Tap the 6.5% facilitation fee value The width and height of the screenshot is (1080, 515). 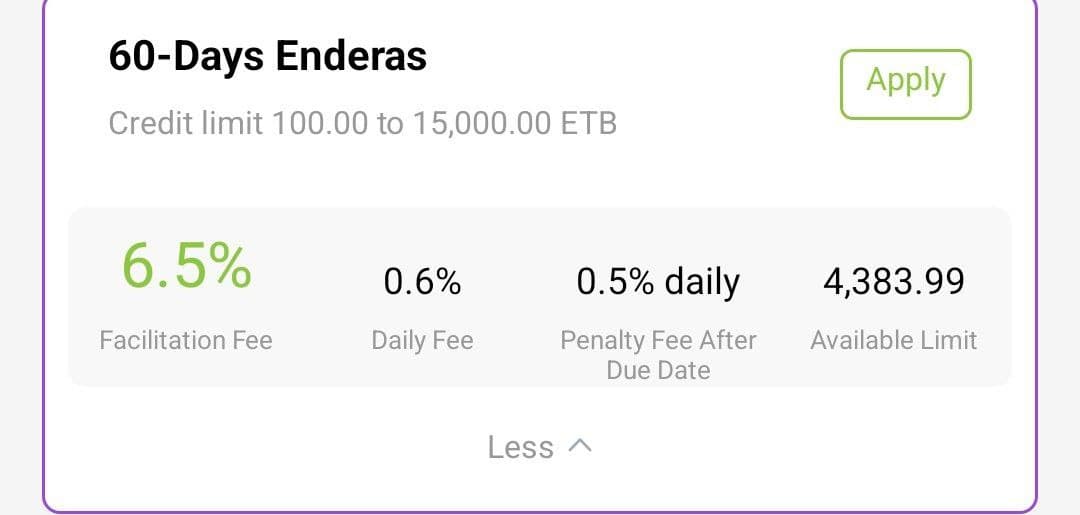(187, 266)
